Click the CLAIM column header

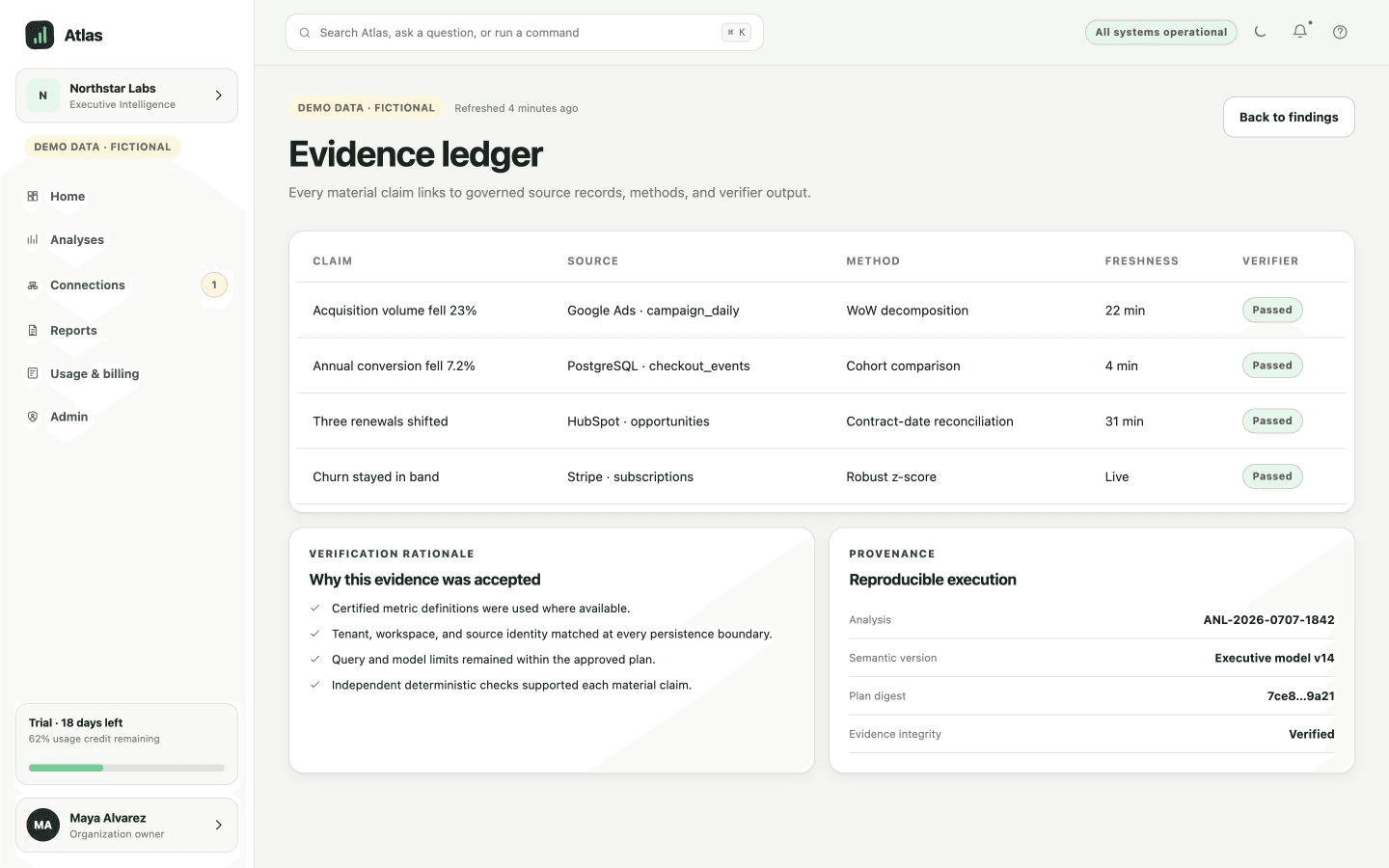(332, 261)
